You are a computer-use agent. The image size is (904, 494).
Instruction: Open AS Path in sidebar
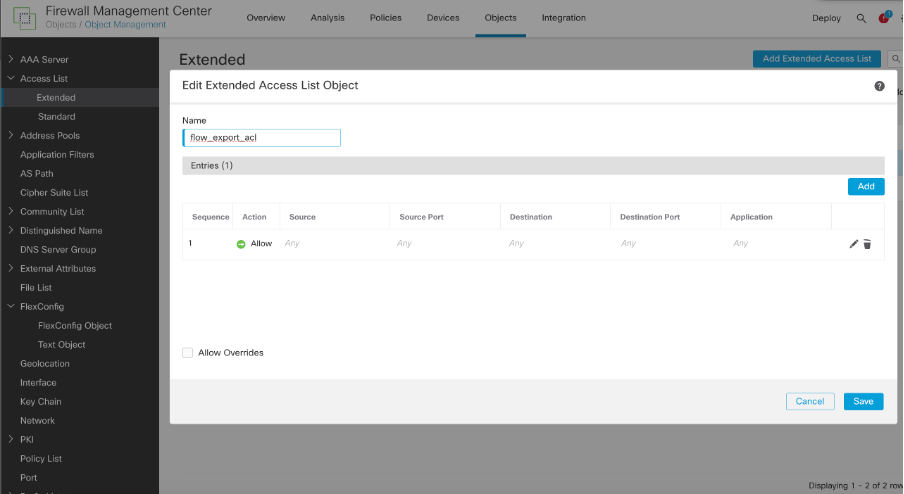tap(37, 174)
